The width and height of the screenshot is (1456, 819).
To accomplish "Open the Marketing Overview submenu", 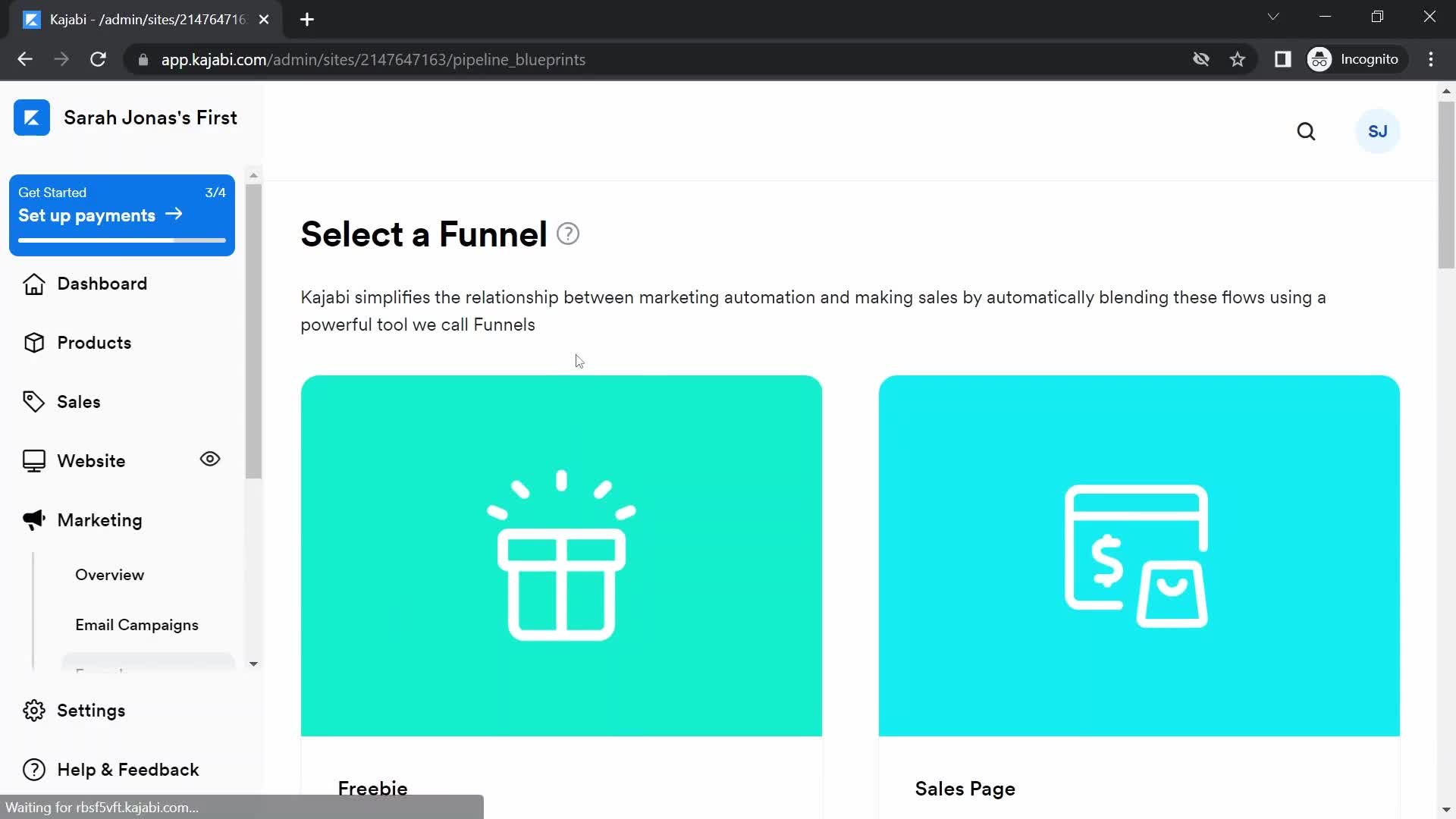I will pos(110,575).
